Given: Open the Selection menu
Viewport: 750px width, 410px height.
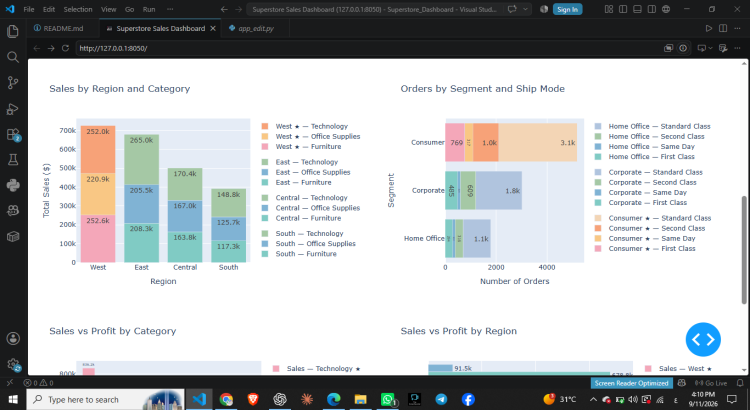Looking at the screenshot, I should (77, 9).
